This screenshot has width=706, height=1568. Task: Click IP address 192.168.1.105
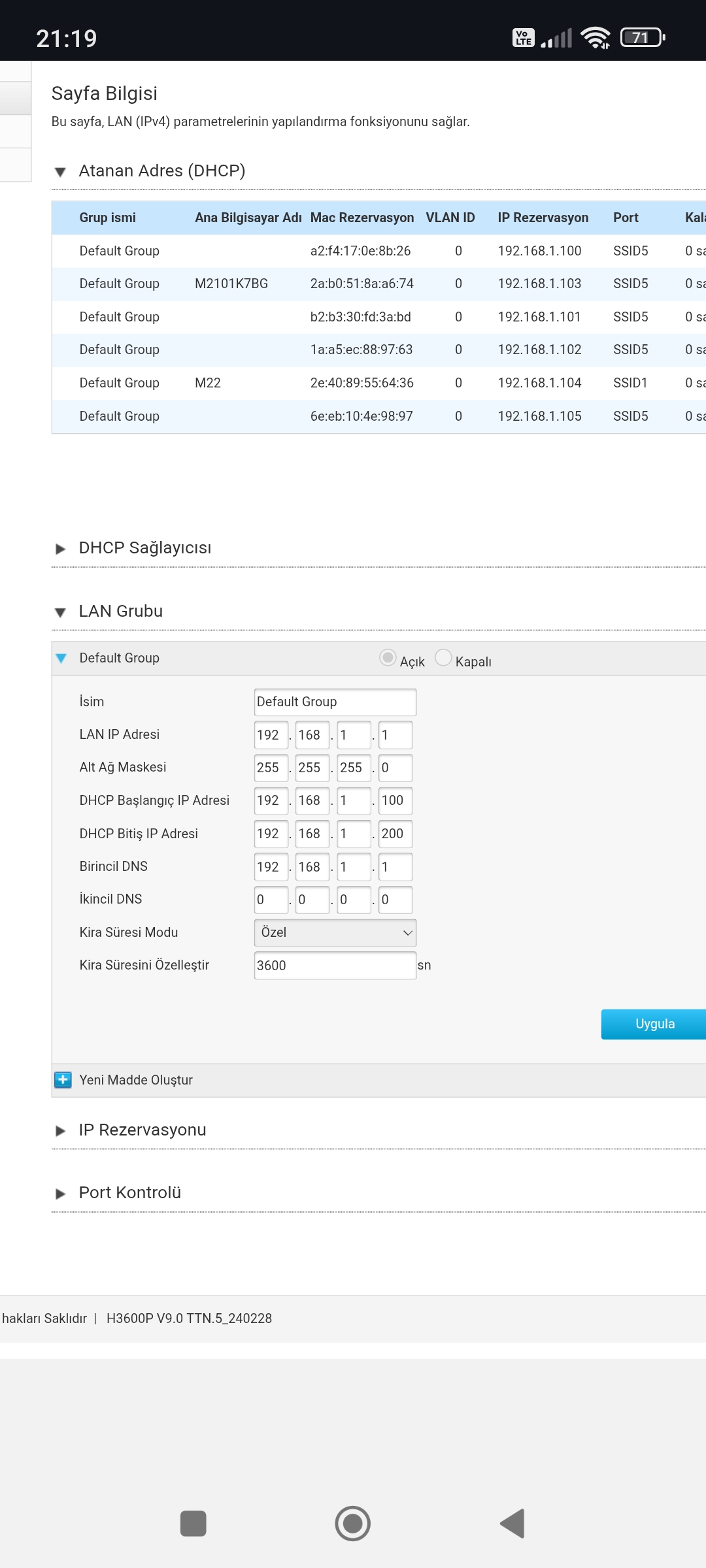pyautogui.click(x=539, y=416)
